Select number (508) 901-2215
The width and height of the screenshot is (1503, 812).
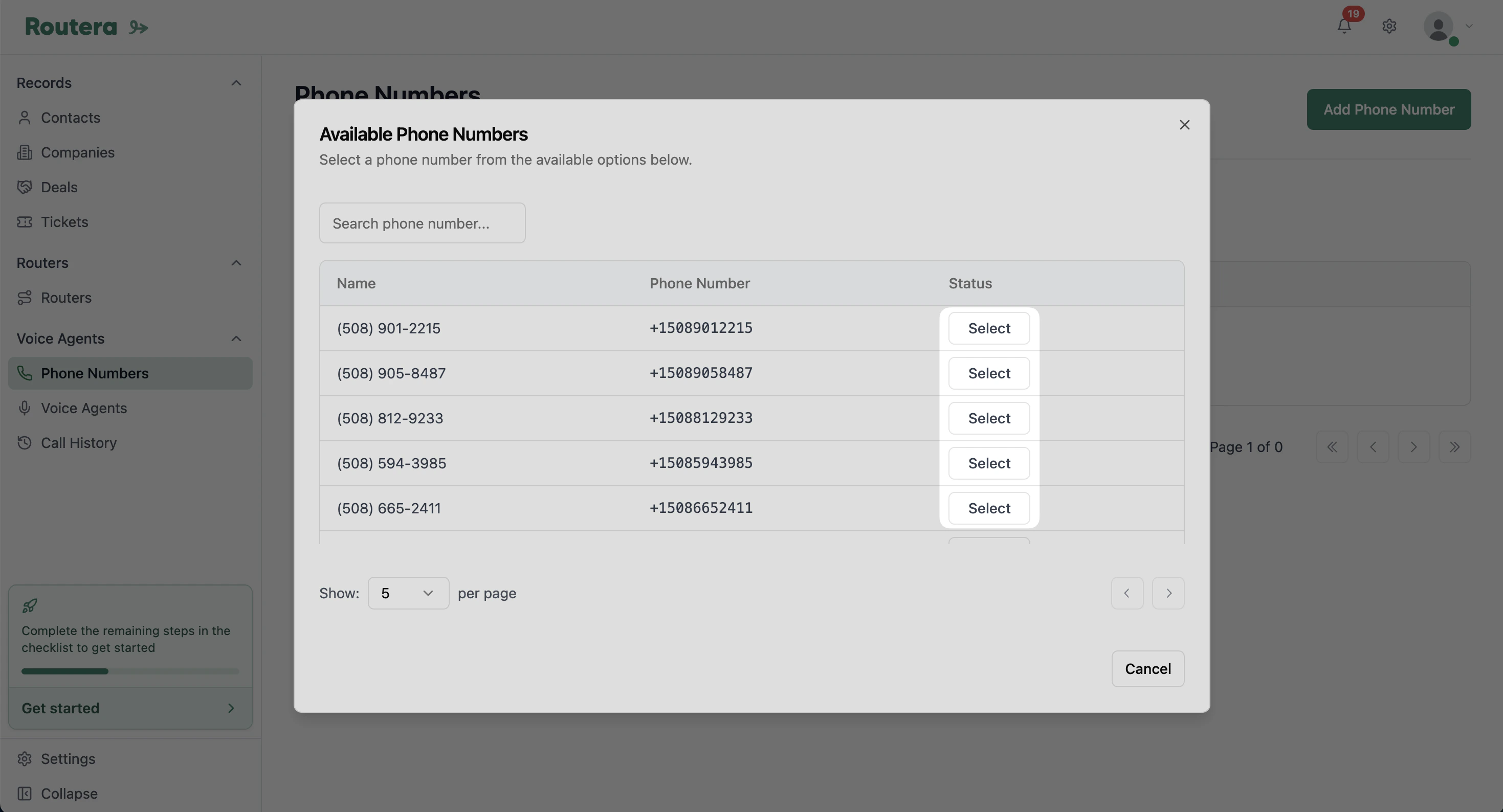989,328
